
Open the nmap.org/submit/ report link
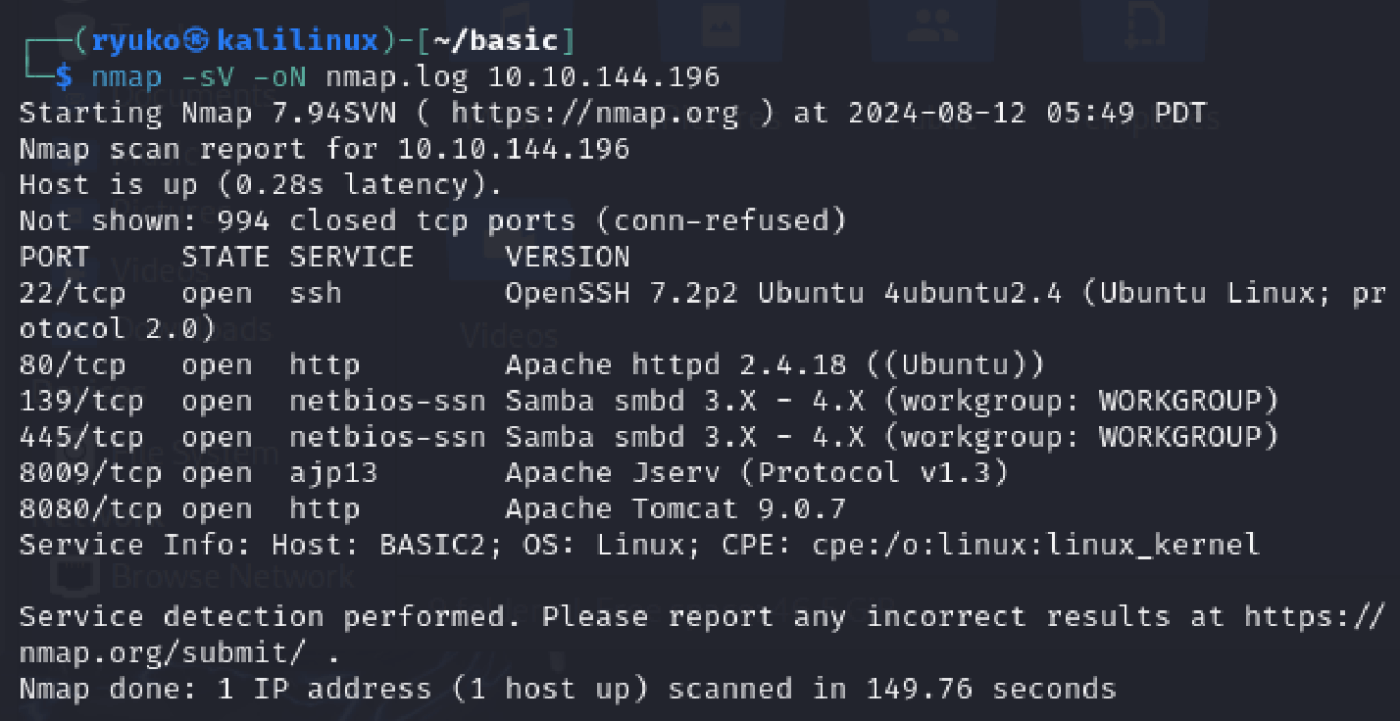coord(164,653)
